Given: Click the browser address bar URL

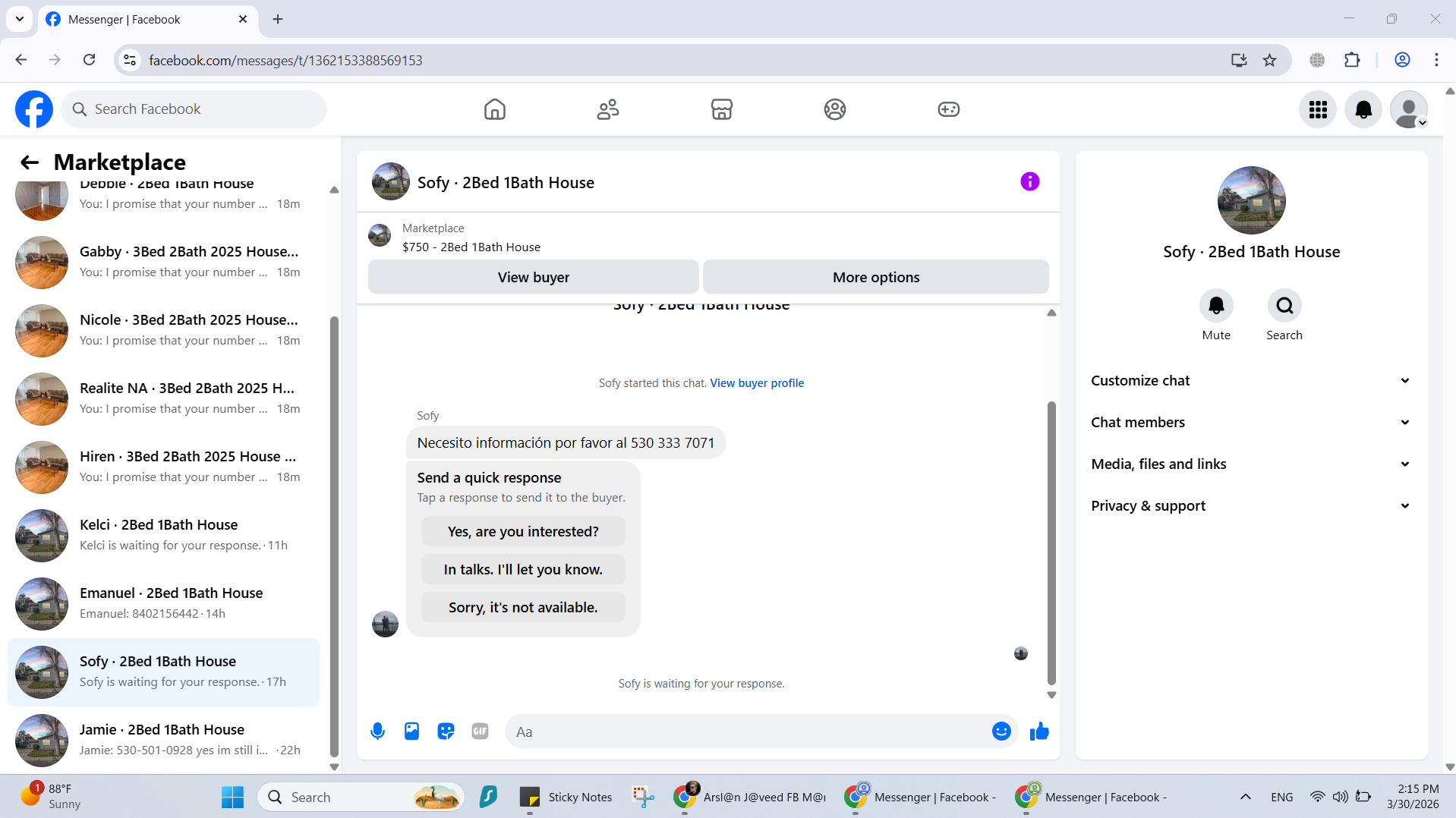Looking at the screenshot, I should [x=285, y=60].
